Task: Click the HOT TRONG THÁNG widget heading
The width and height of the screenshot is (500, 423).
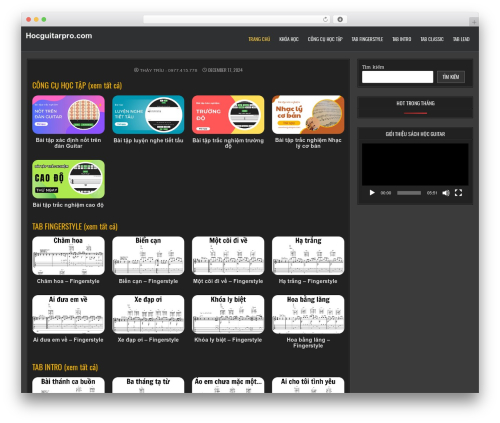Action: 415,103
